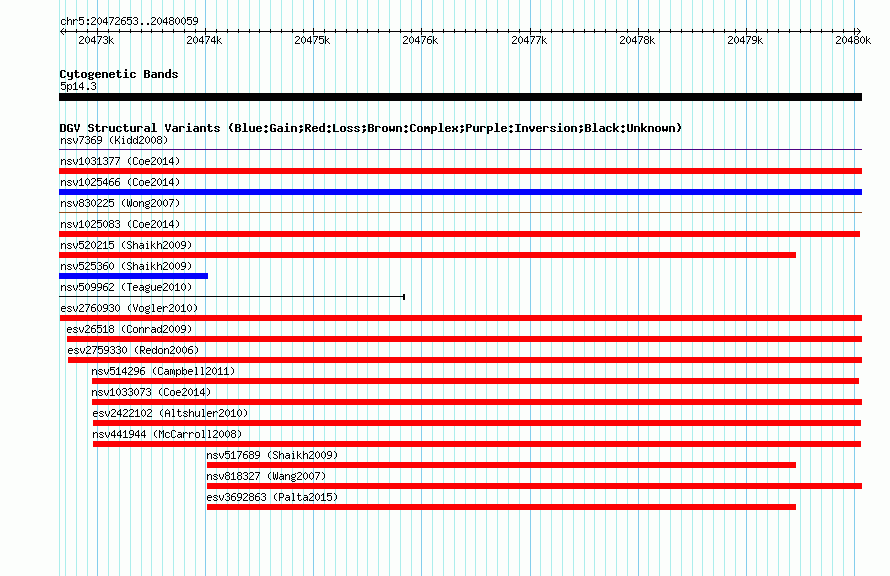Screen dimensions: 890x576
Task: Click the 20476k ruler tick label
Action: point(420,40)
